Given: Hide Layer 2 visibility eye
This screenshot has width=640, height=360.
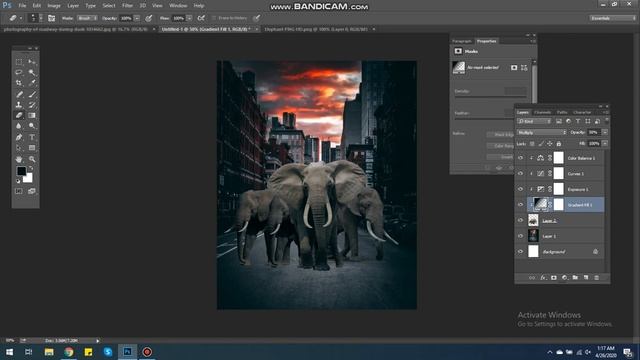Looking at the screenshot, I should pyautogui.click(x=520, y=220).
